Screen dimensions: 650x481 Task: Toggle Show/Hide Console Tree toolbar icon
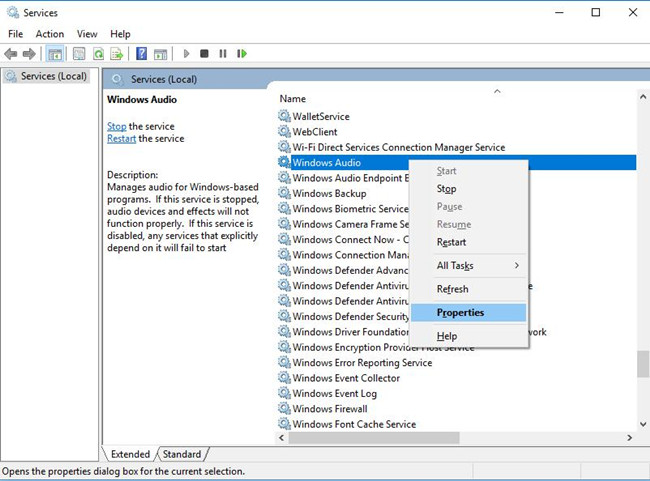point(55,54)
